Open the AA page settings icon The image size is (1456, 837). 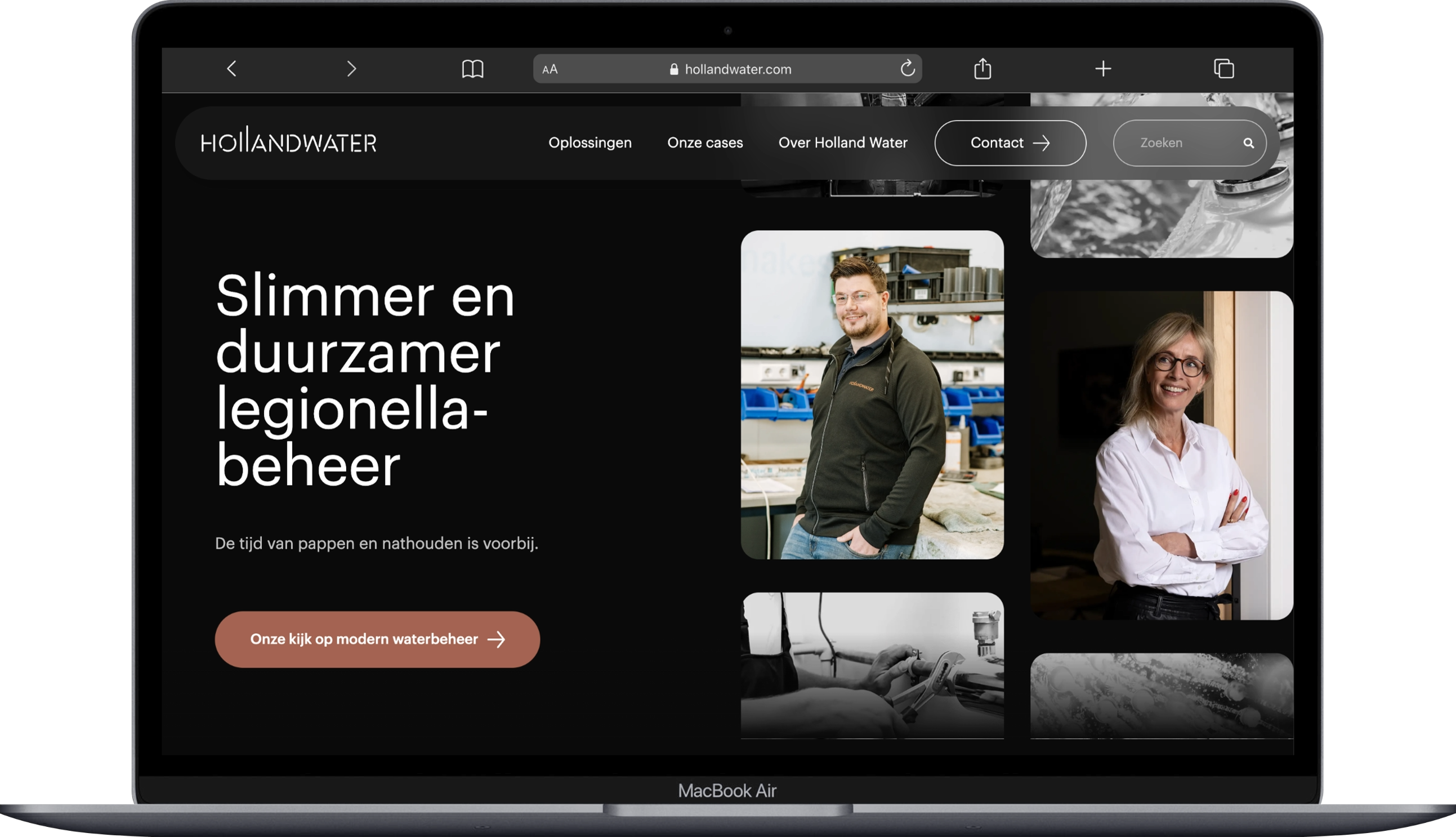550,69
